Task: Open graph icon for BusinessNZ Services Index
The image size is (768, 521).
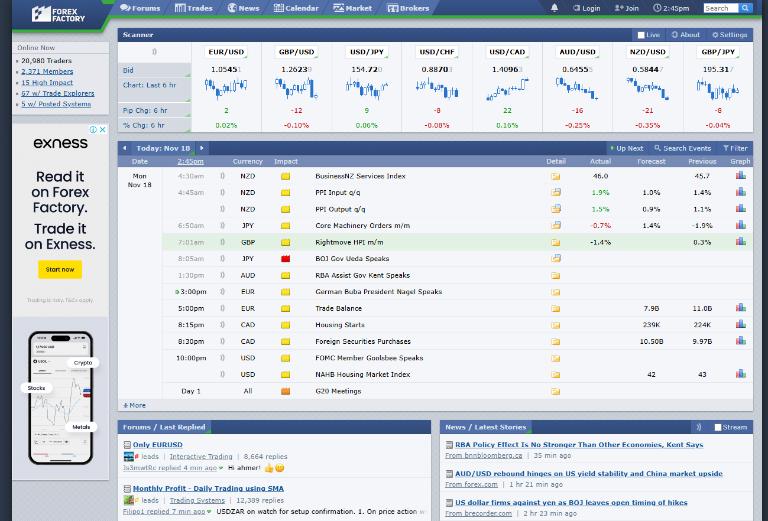Action: pyautogui.click(x=740, y=175)
